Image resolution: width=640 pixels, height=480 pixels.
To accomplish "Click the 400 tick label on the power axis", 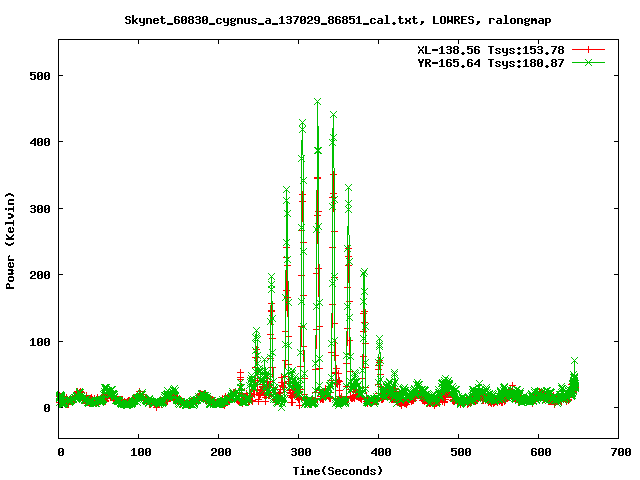I will click(x=40, y=142).
